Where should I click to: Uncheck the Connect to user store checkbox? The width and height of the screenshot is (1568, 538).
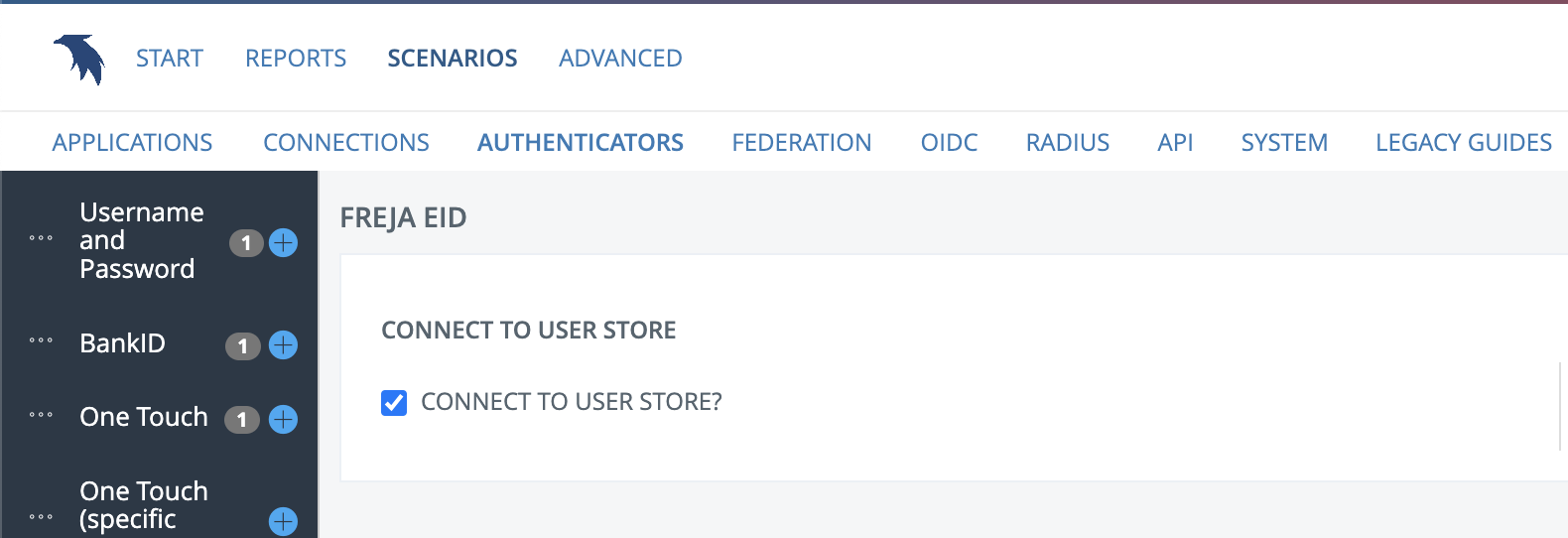click(394, 402)
